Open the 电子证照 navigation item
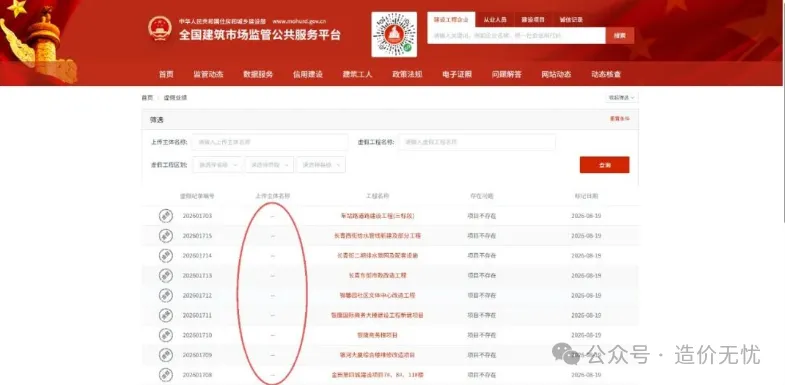785x385 pixels. [x=457, y=75]
